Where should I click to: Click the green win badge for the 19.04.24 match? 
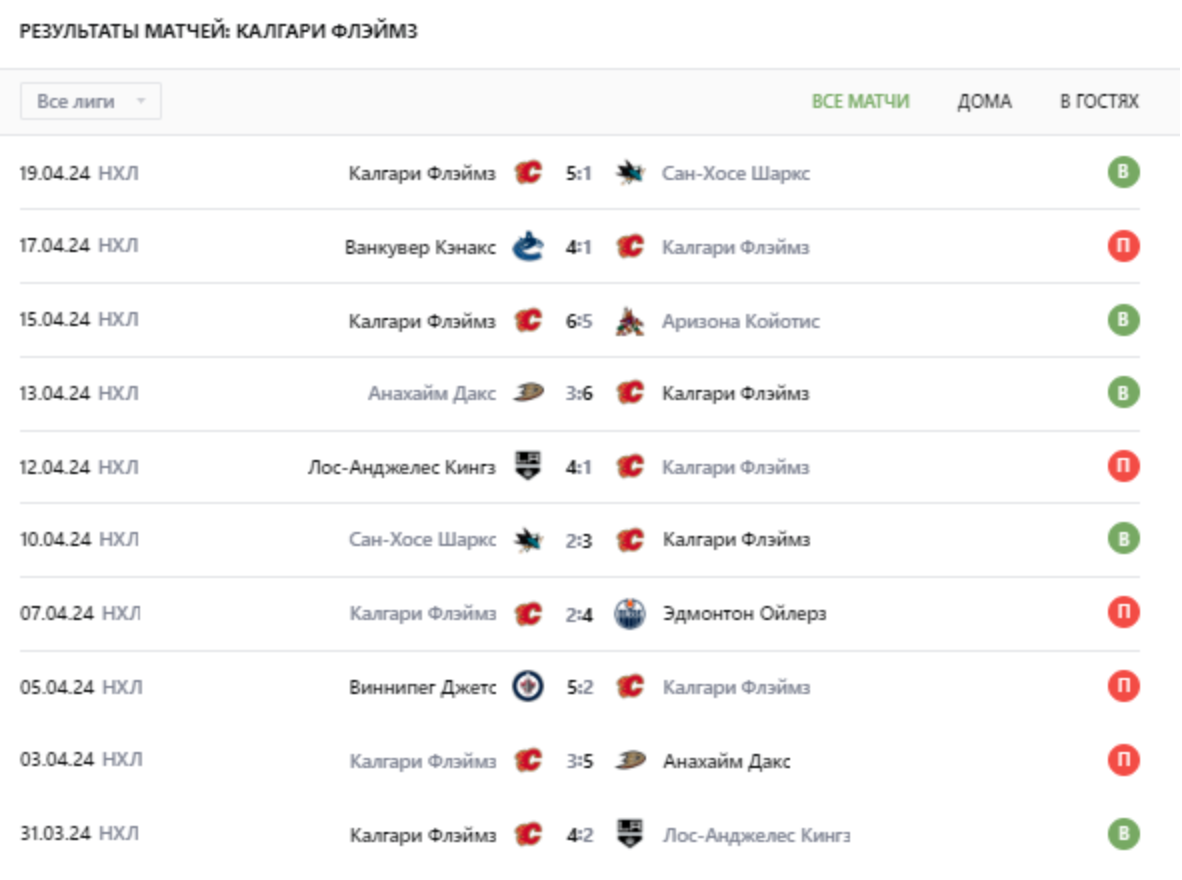(x=1123, y=173)
